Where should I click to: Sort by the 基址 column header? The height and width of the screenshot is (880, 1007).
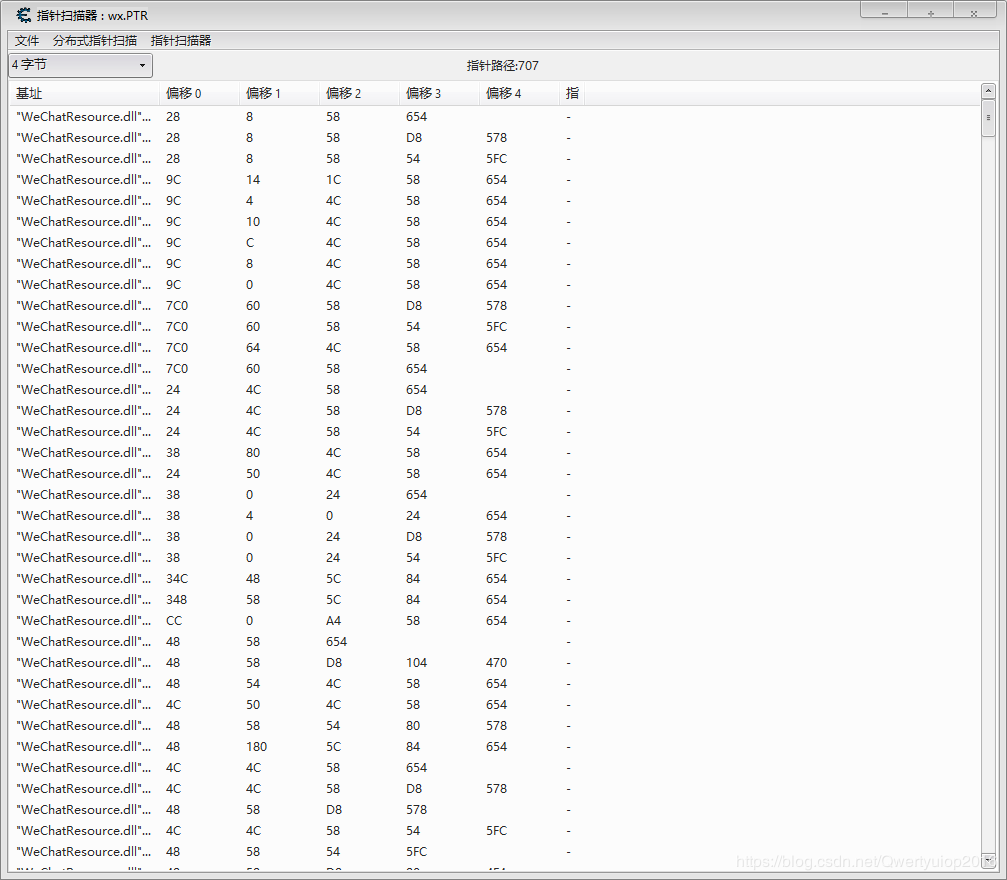[84, 94]
